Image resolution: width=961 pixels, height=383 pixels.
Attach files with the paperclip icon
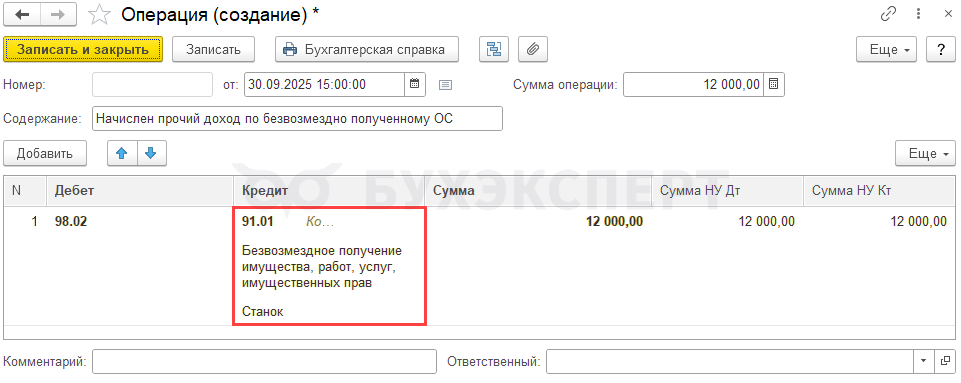point(533,50)
